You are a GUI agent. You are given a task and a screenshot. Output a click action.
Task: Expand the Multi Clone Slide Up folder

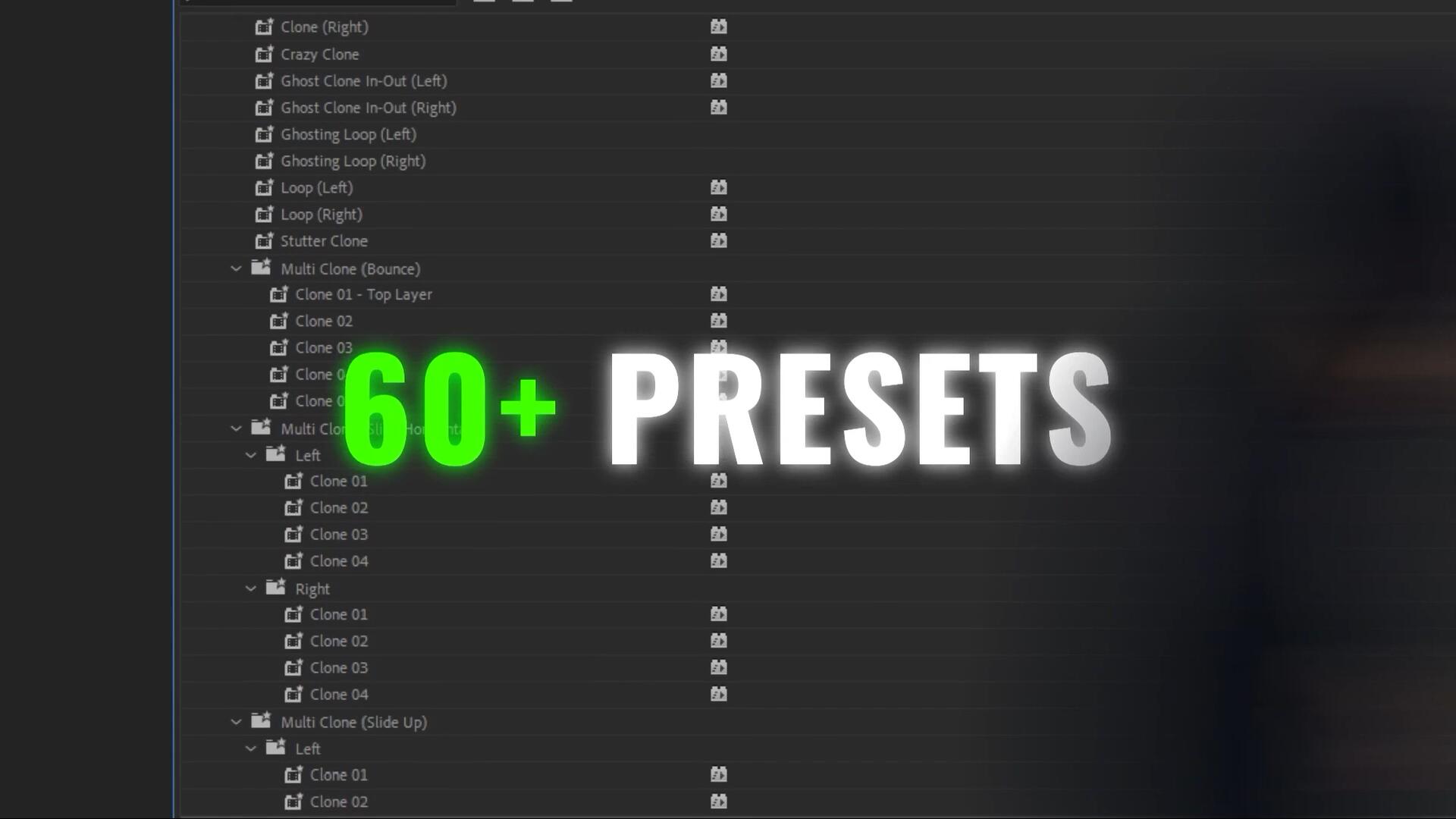[235, 722]
